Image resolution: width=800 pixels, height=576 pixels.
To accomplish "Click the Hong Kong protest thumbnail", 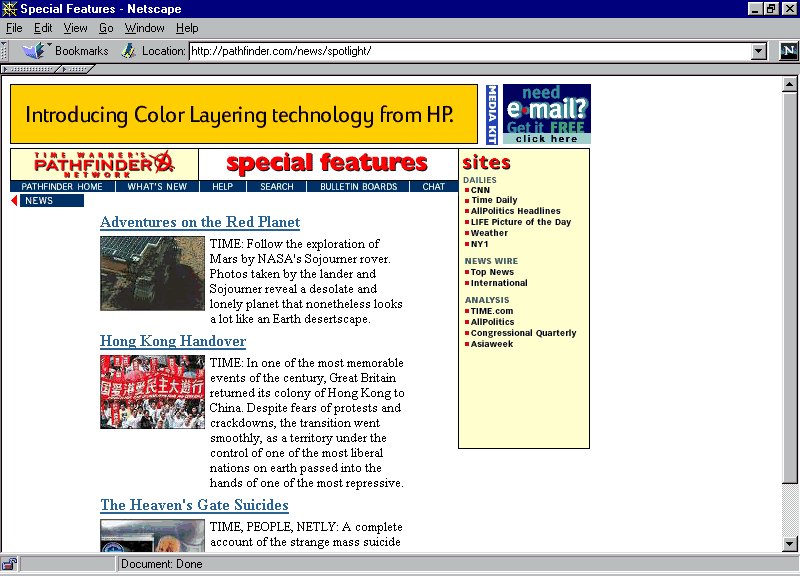I will coord(152,392).
